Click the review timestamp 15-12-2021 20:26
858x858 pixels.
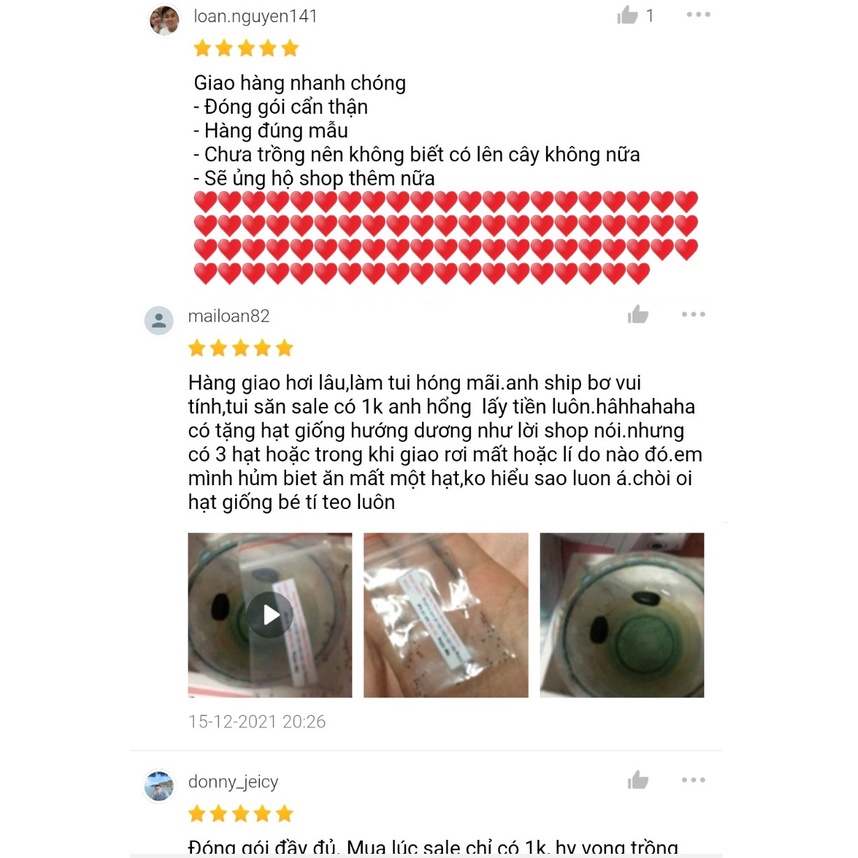point(257,722)
